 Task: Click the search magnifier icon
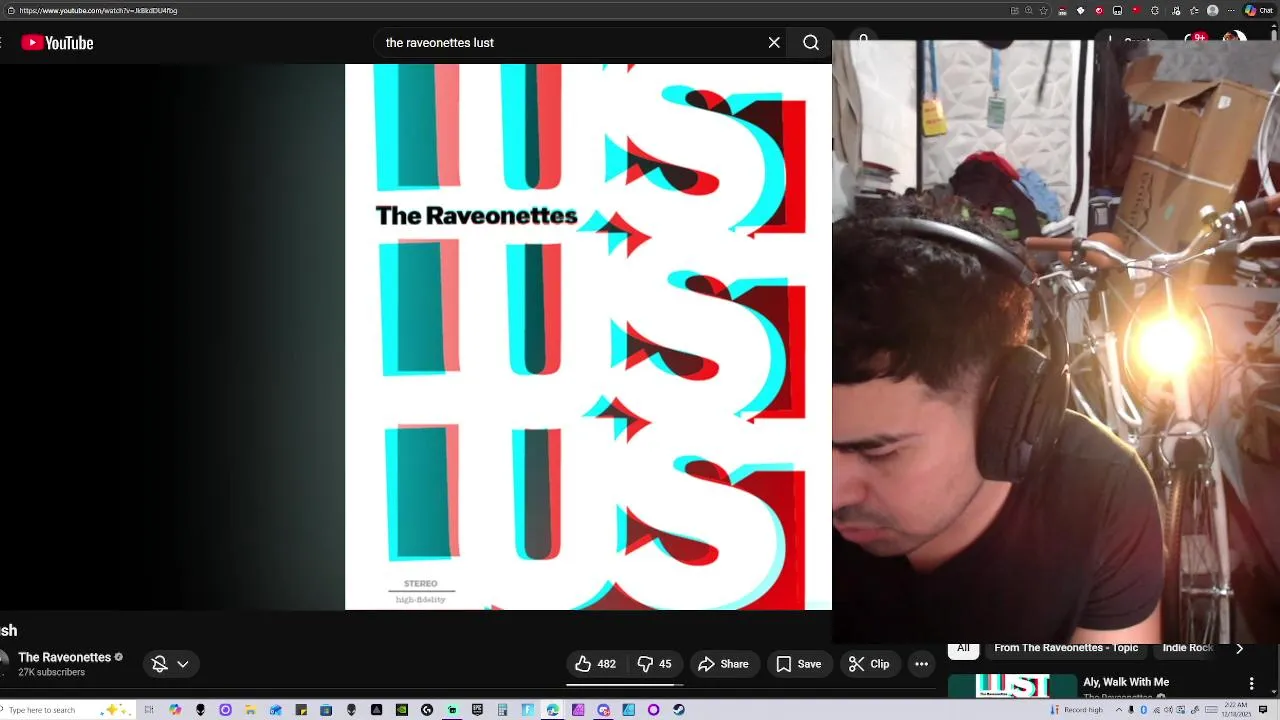811,43
